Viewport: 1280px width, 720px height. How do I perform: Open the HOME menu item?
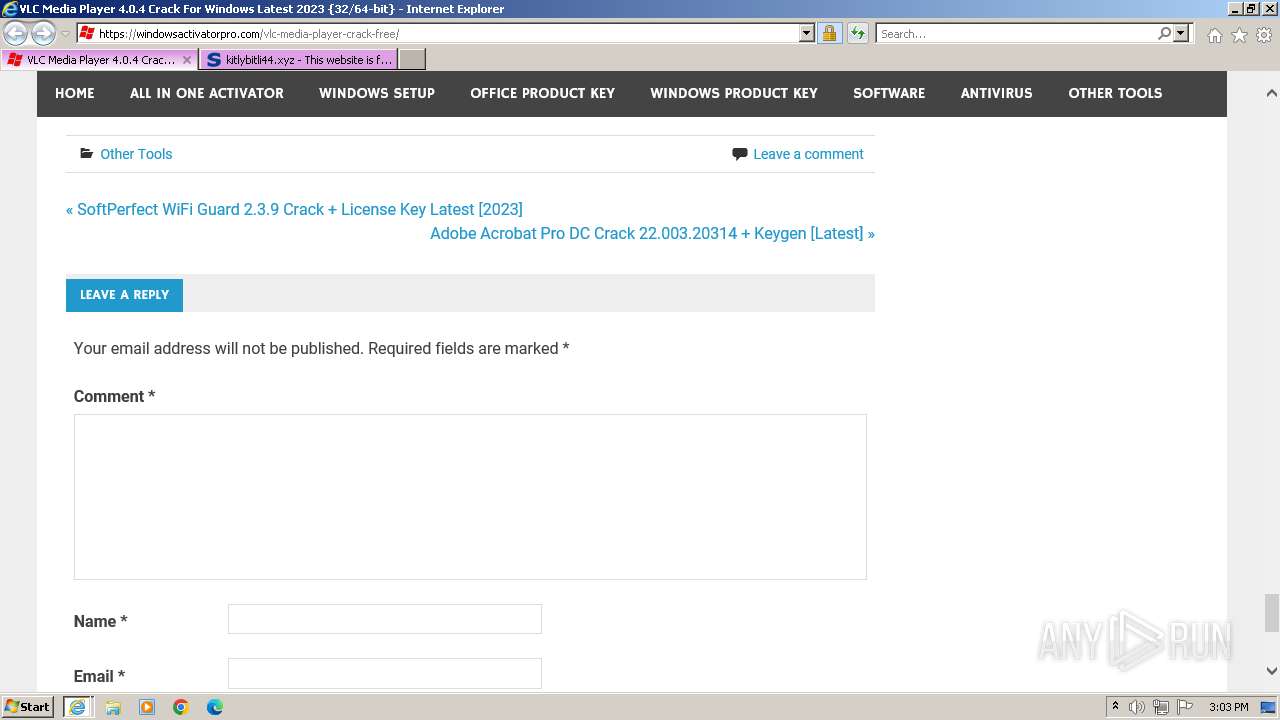(x=75, y=93)
